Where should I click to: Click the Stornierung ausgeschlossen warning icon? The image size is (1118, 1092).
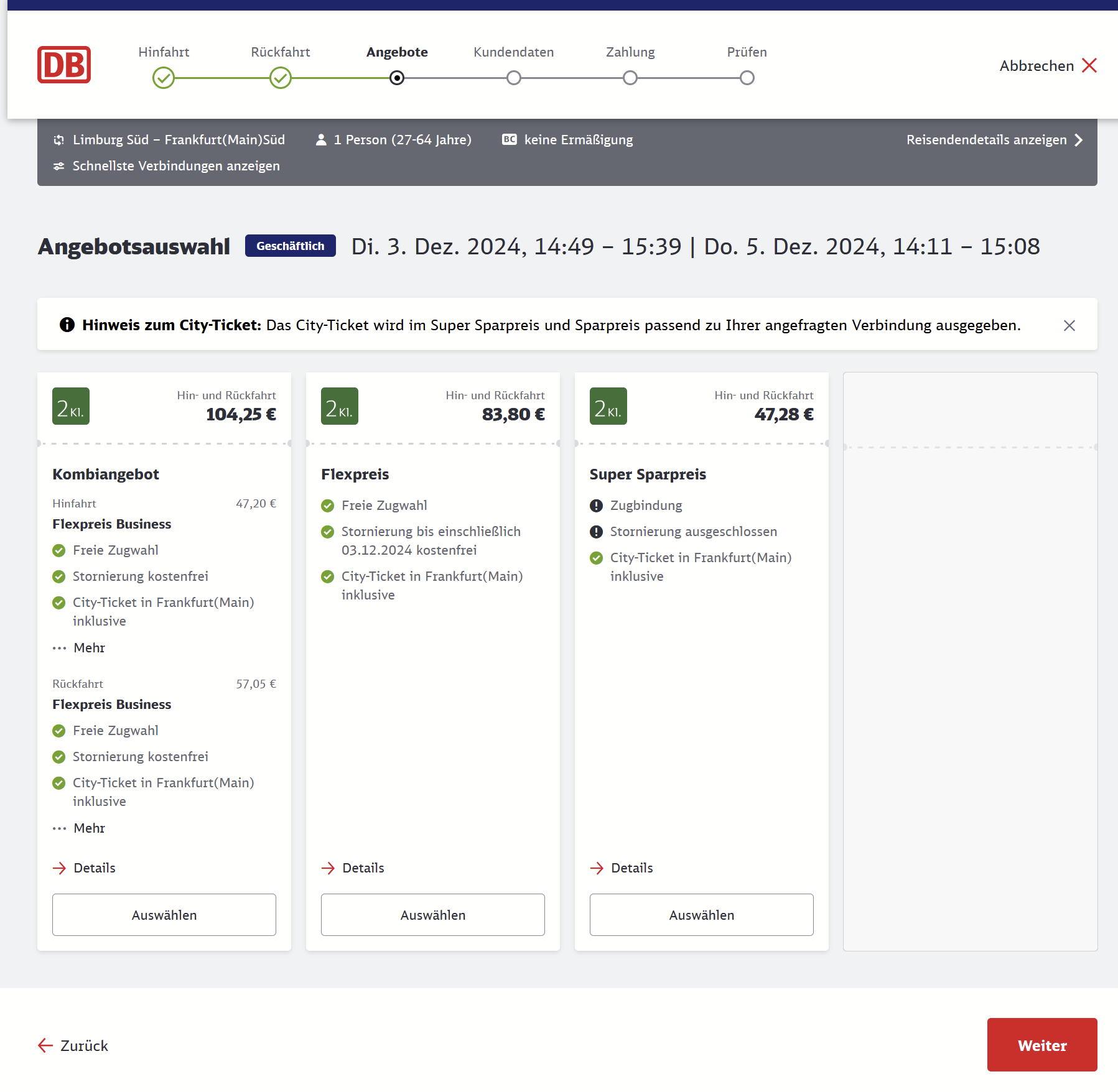pos(597,532)
